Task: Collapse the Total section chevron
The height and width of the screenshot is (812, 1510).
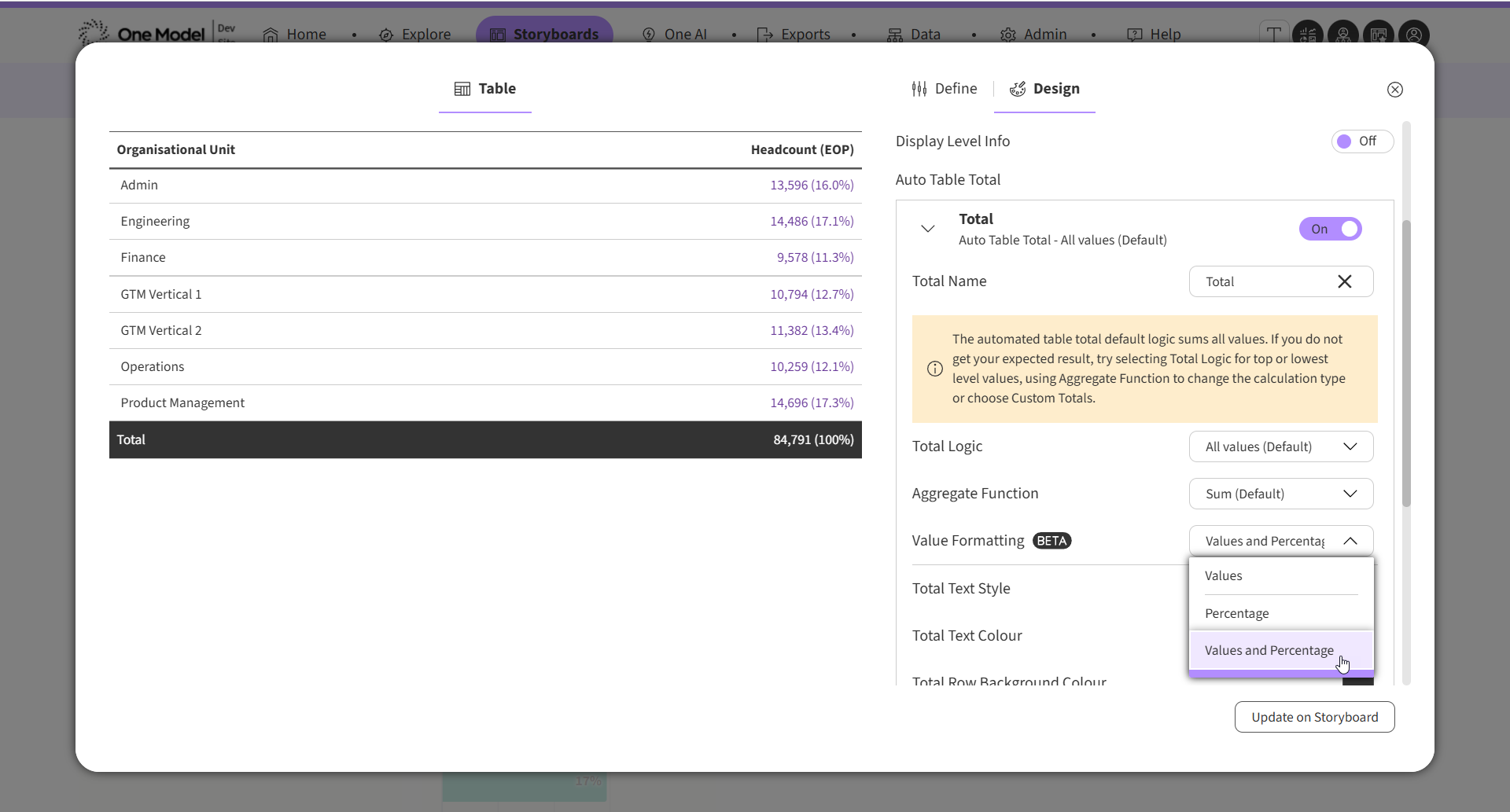Action: (x=927, y=229)
